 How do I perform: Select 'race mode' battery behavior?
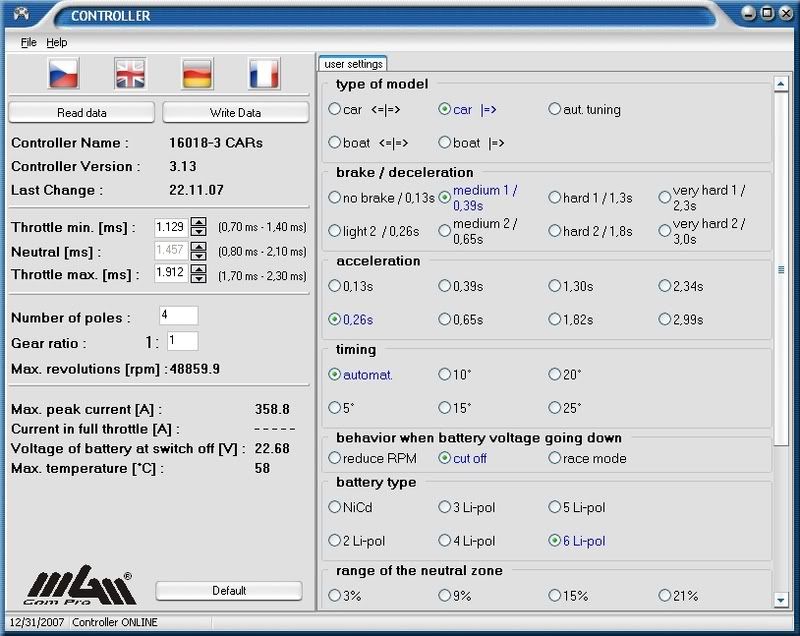(555, 458)
